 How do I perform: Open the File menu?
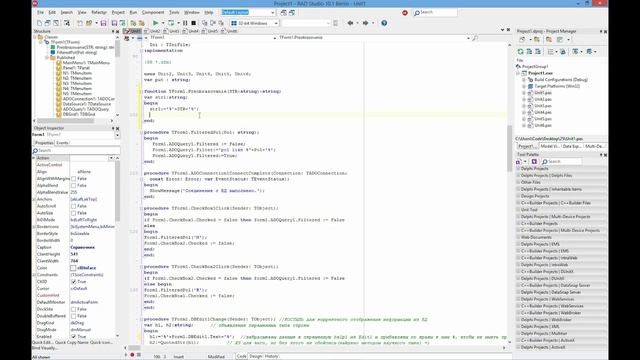pyautogui.click(x=40, y=13)
